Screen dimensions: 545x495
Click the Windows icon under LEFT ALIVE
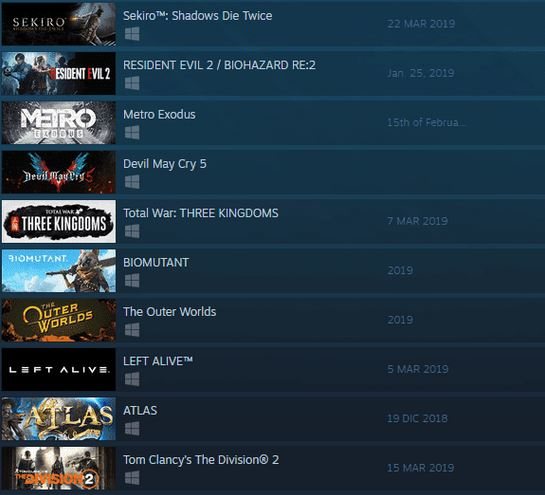click(x=132, y=379)
